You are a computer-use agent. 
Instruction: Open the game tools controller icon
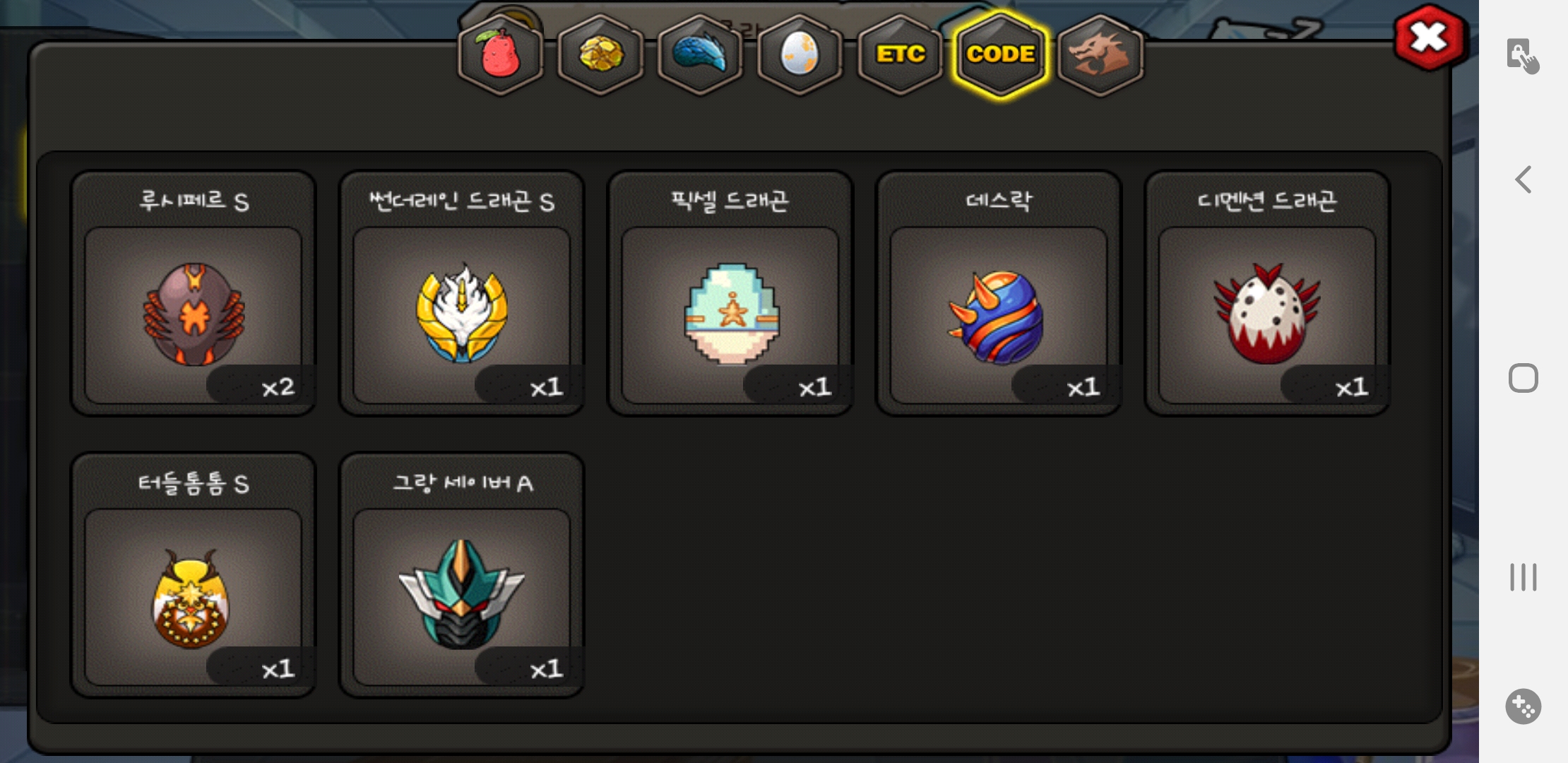pyautogui.click(x=1524, y=706)
